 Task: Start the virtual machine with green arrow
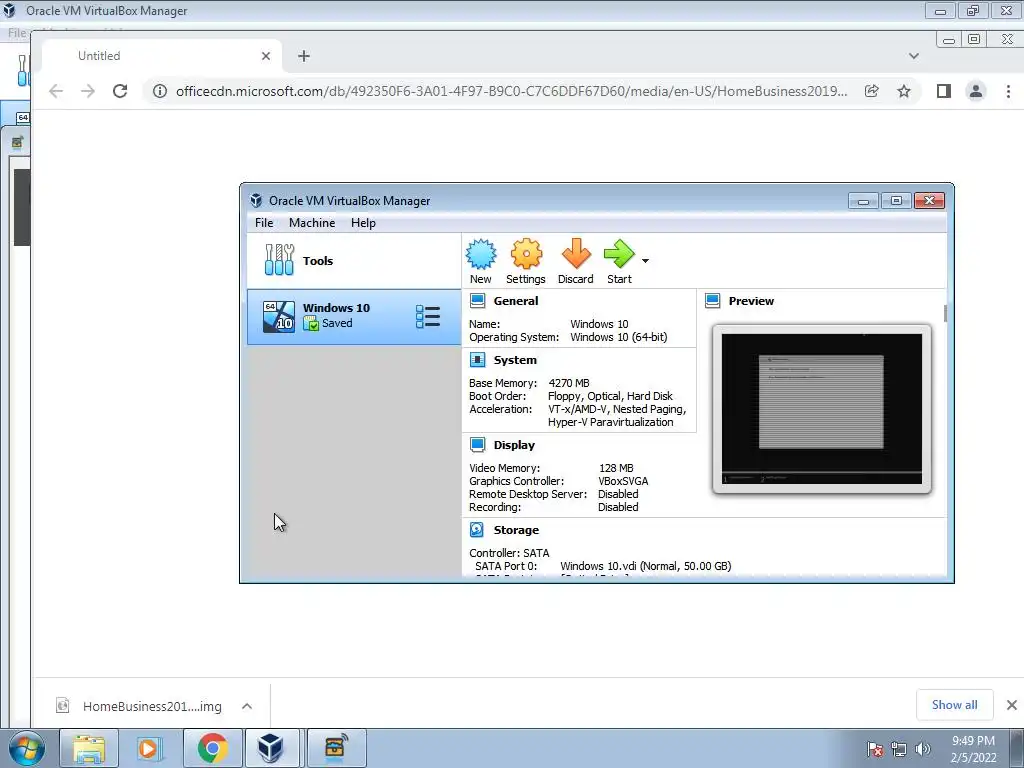(619, 261)
